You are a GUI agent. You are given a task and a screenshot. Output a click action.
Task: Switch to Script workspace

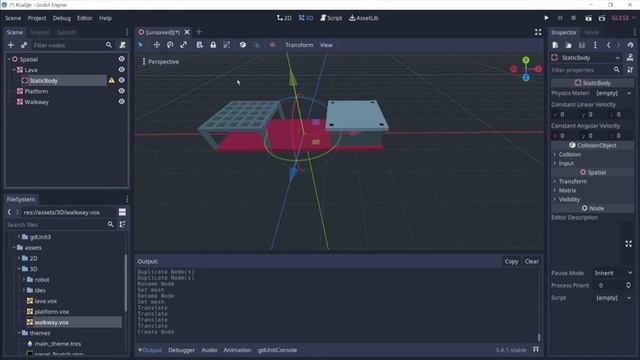[331, 18]
